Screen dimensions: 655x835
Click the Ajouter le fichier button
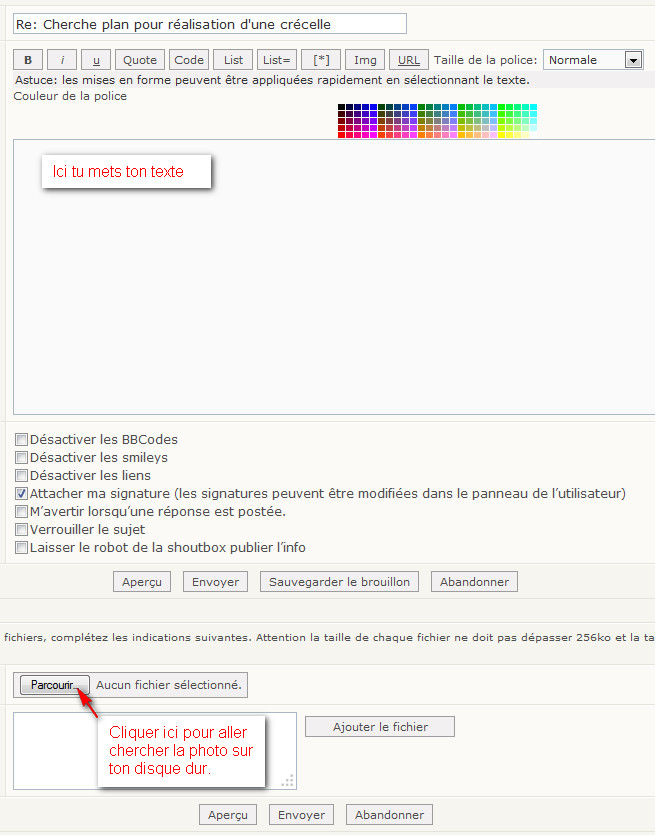tap(379, 727)
